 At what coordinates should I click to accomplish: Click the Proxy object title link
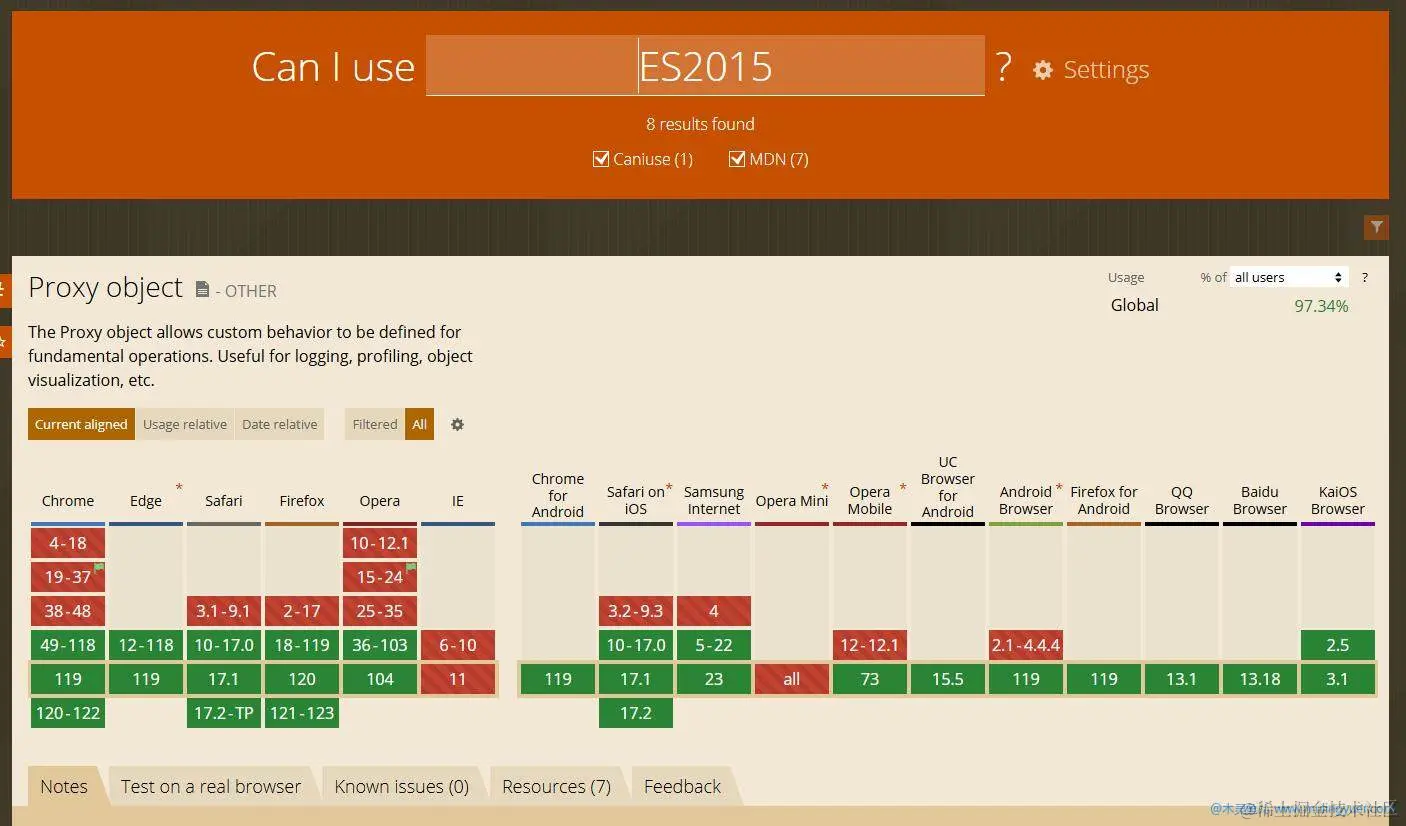pos(105,288)
